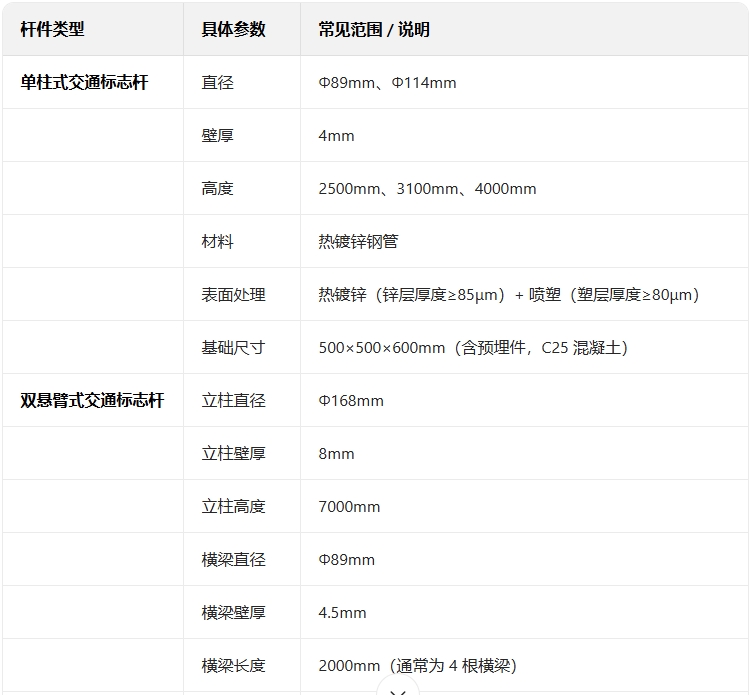Click the Φ89mm、Φ114mm diameter value
The image size is (752, 695).
tap(387, 83)
